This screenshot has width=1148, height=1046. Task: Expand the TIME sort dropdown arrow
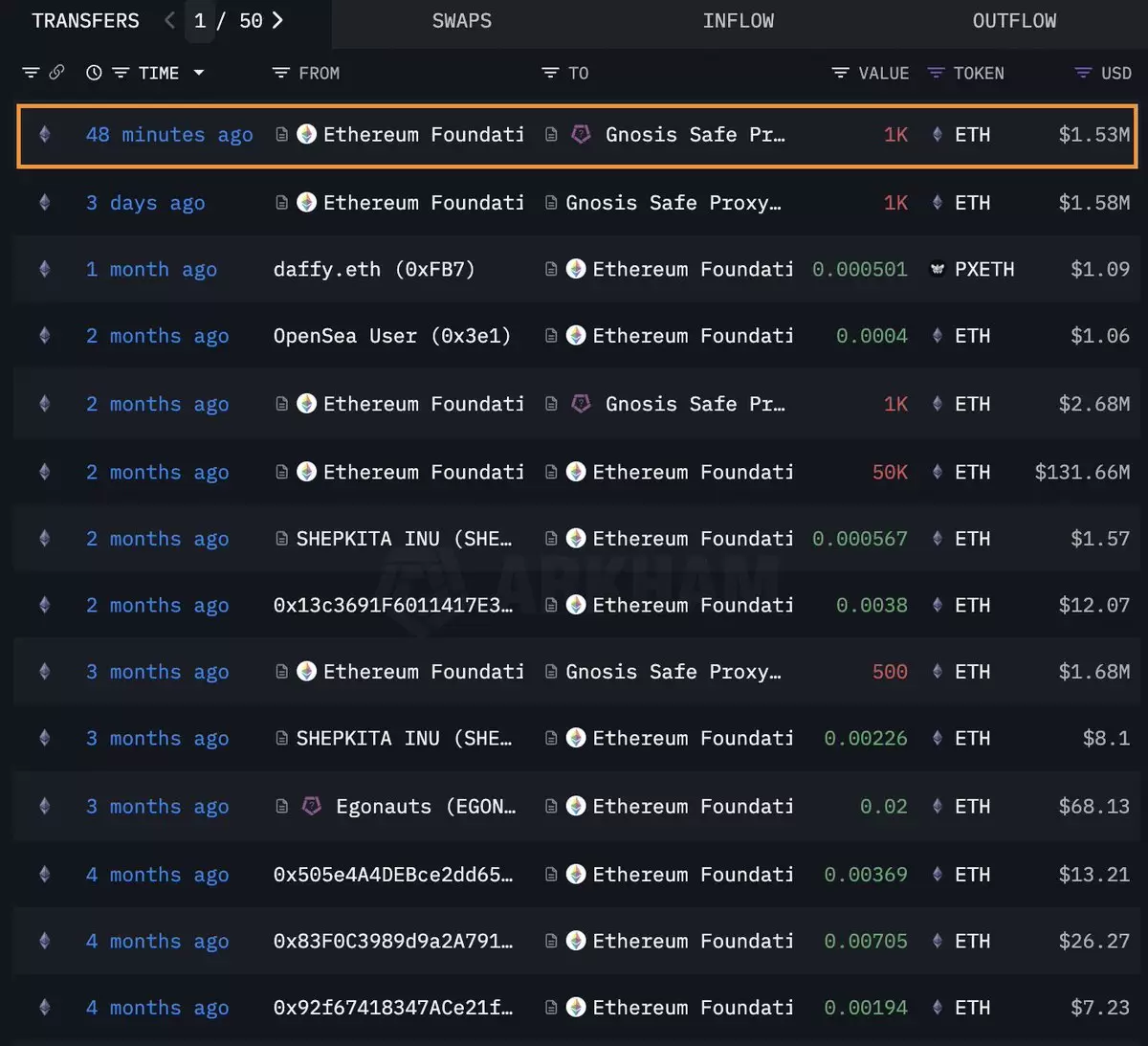point(199,73)
